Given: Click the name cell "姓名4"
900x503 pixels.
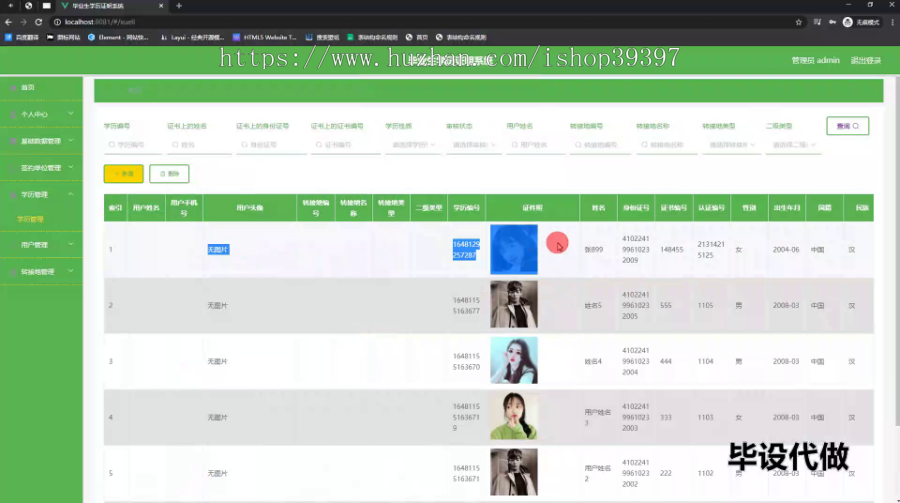Looking at the screenshot, I should click(593, 361).
